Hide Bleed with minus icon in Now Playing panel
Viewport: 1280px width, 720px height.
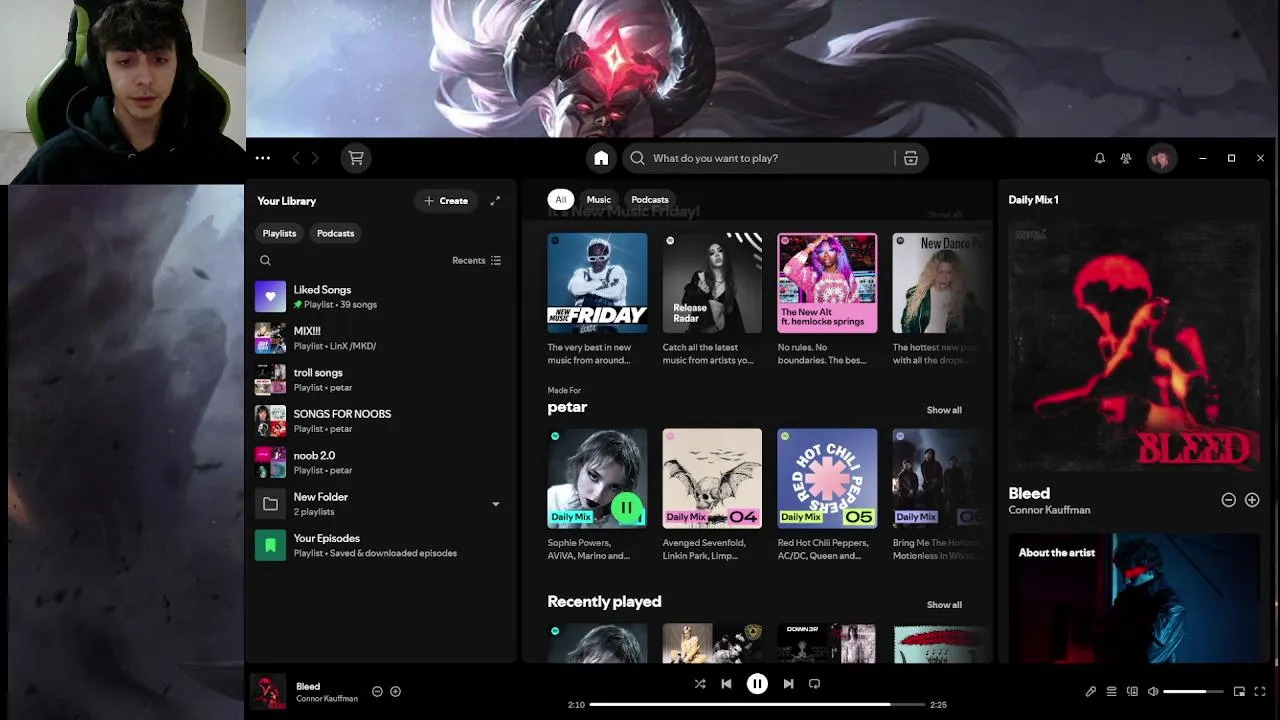pos(1228,500)
